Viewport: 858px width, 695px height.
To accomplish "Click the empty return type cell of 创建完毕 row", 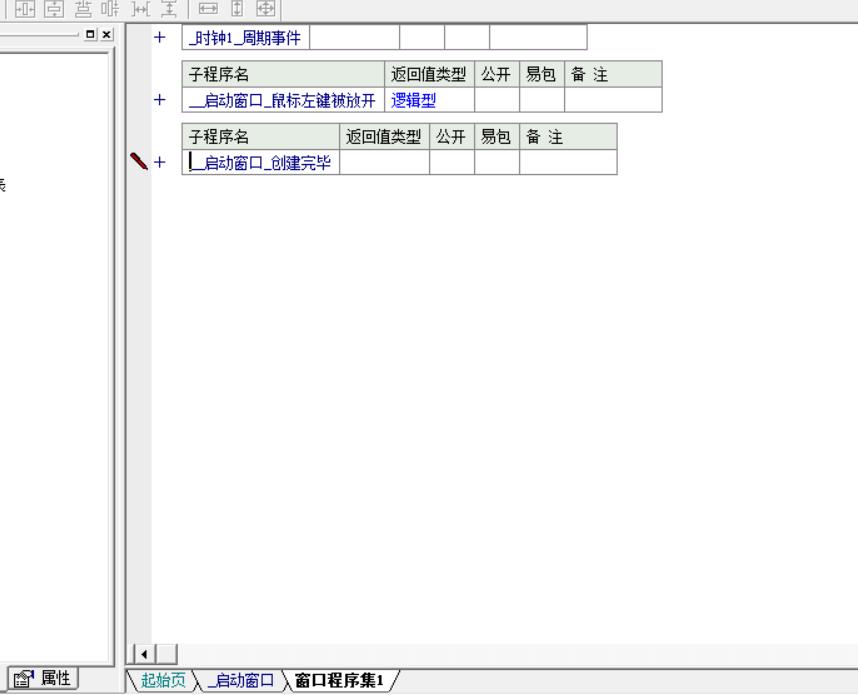I will pos(385,163).
